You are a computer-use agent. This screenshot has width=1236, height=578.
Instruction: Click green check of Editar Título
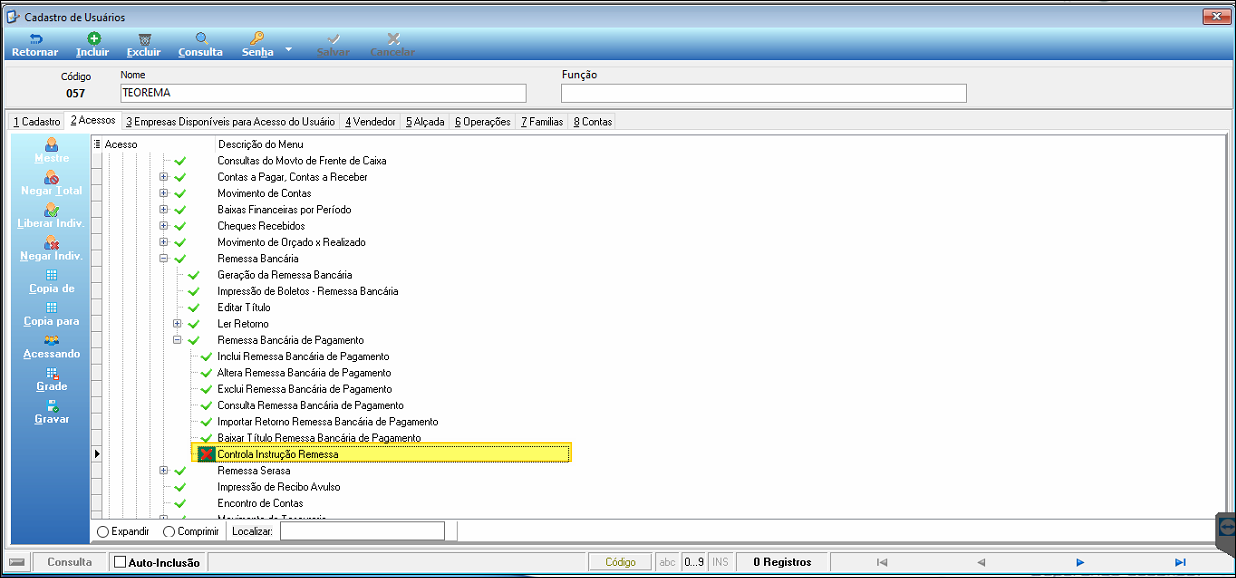click(193, 307)
